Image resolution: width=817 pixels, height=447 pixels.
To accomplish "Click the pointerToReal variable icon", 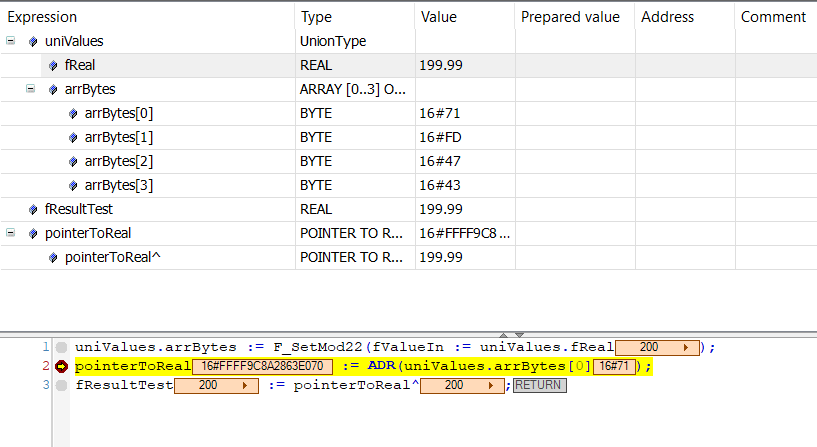I will 33,233.
